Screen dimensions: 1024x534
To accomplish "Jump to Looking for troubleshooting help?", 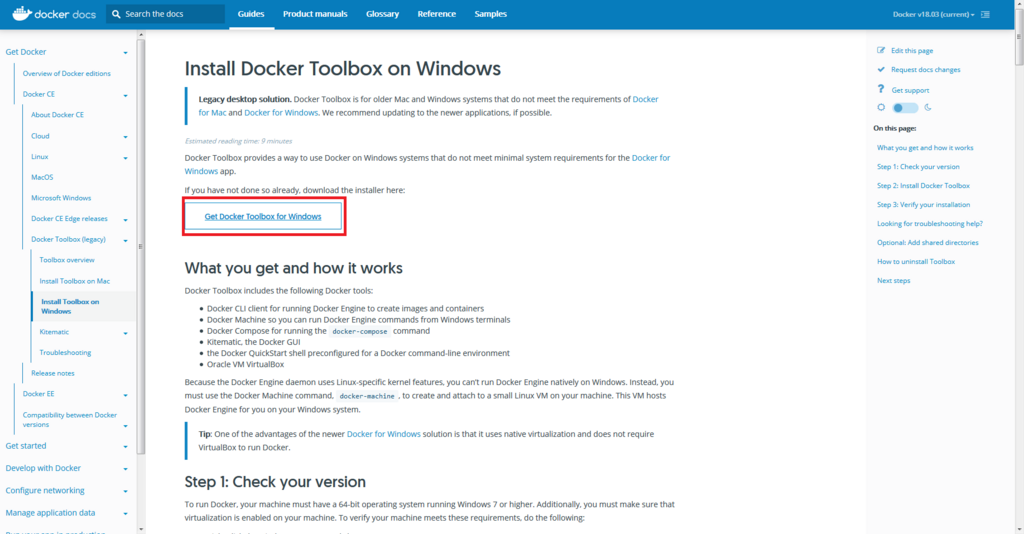I will pos(930,223).
